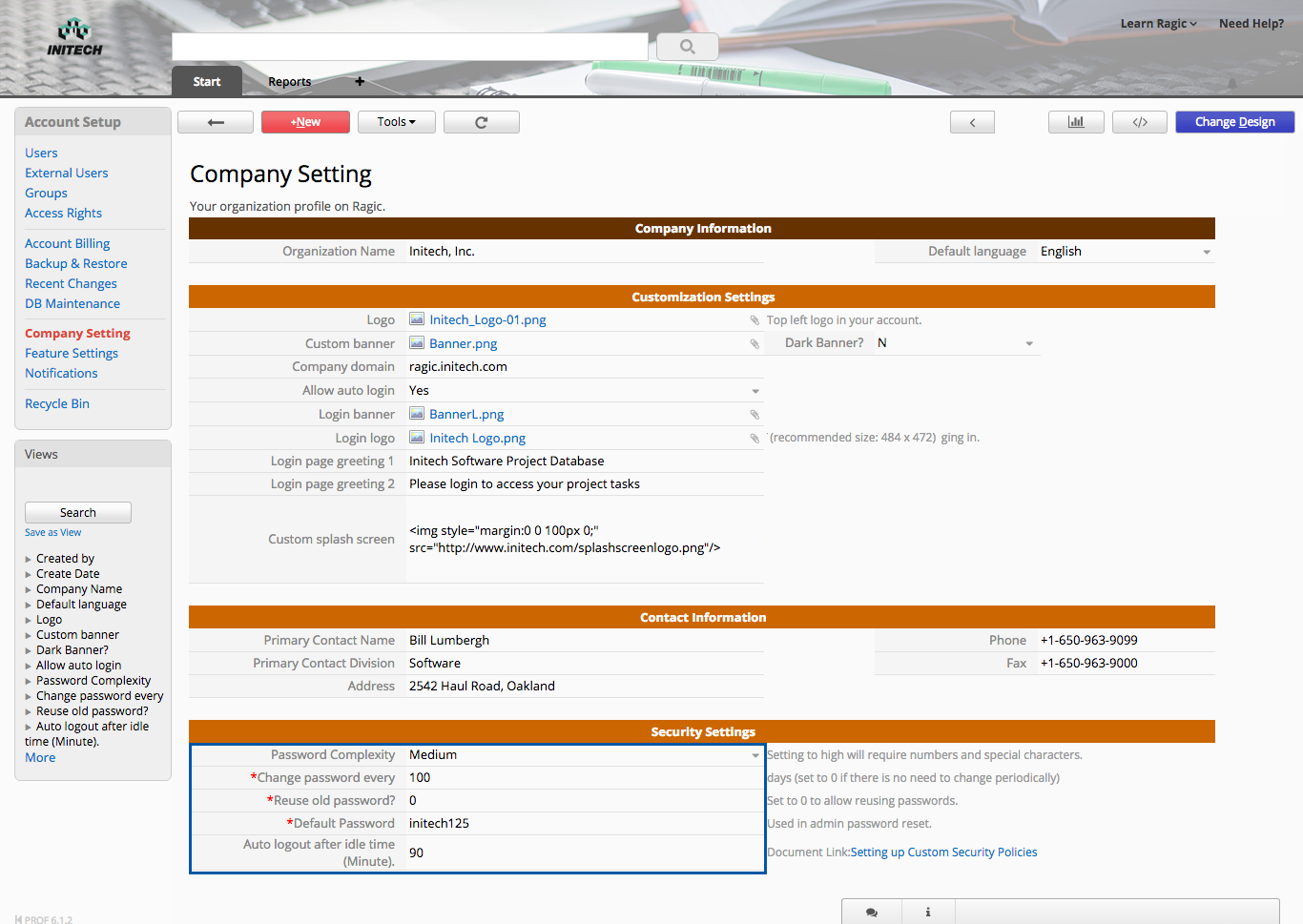
Task: Click the Need Help? link
Action: 1251,24
